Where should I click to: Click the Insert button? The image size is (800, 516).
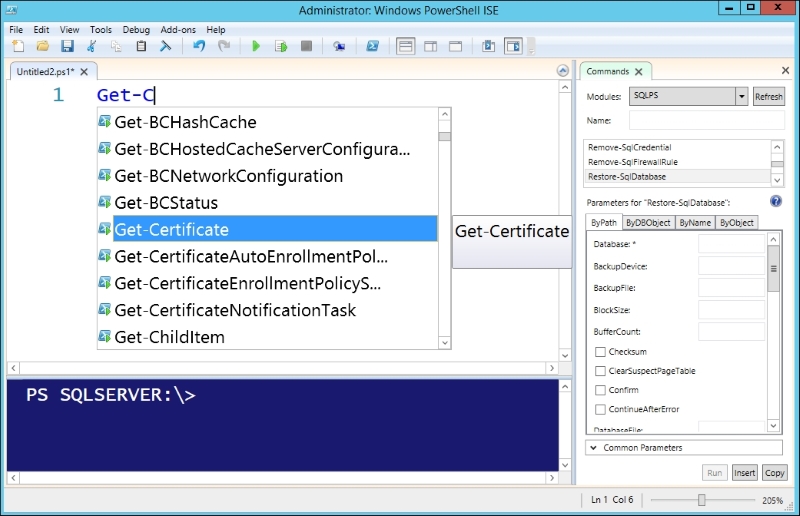(744, 473)
